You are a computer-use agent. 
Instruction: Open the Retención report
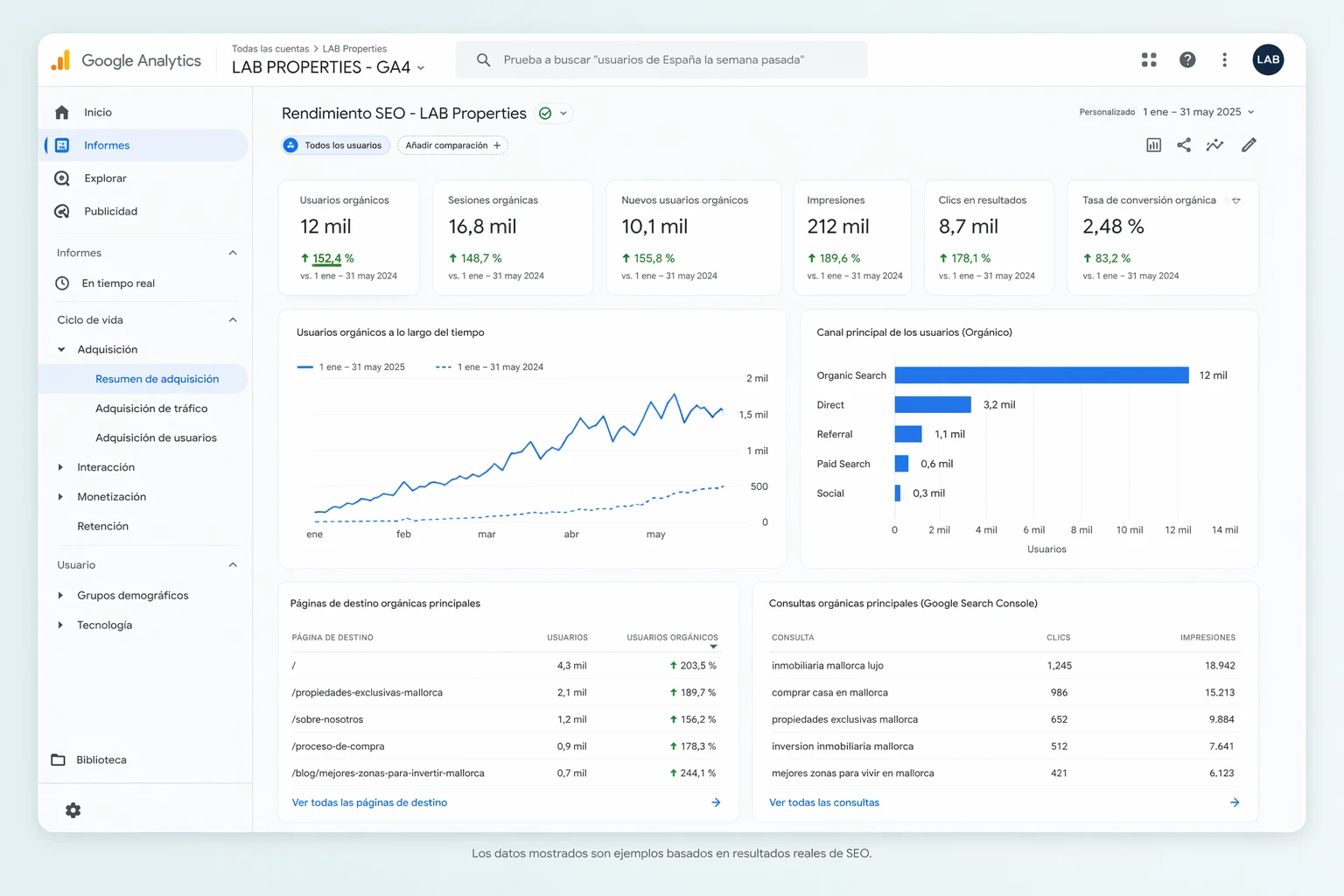click(102, 526)
